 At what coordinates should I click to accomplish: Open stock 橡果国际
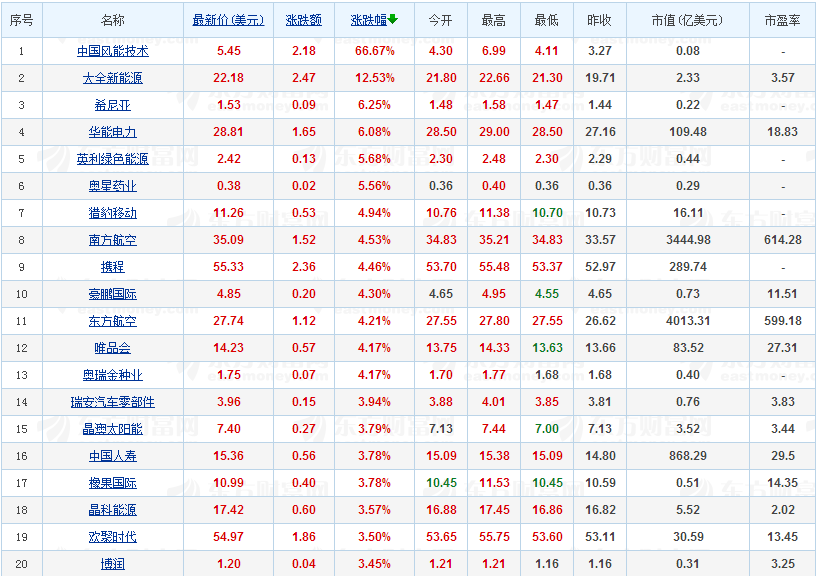tap(113, 483)
